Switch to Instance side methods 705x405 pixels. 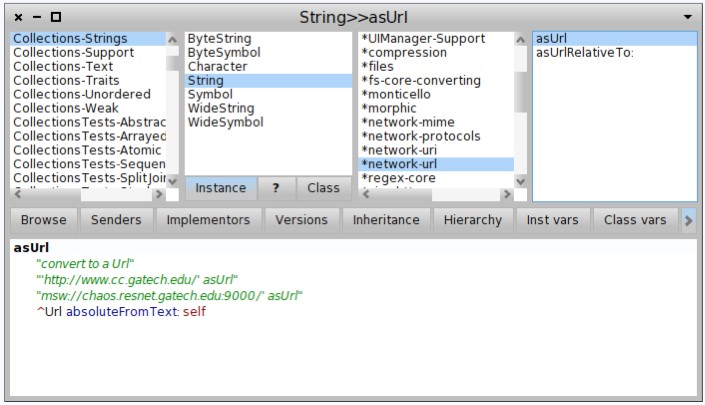click(x=221, y=188)
